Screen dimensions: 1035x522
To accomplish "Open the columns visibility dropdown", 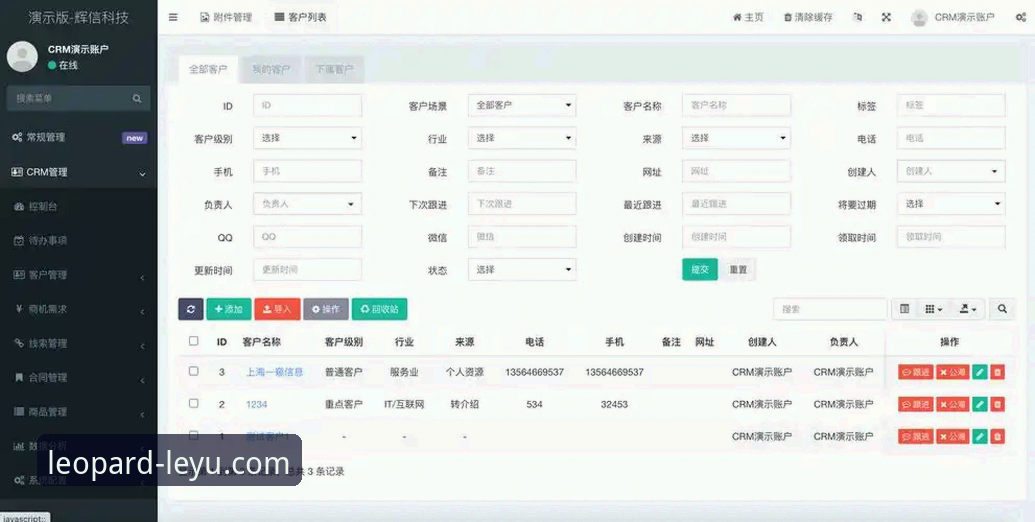I will tap(933, 309).
